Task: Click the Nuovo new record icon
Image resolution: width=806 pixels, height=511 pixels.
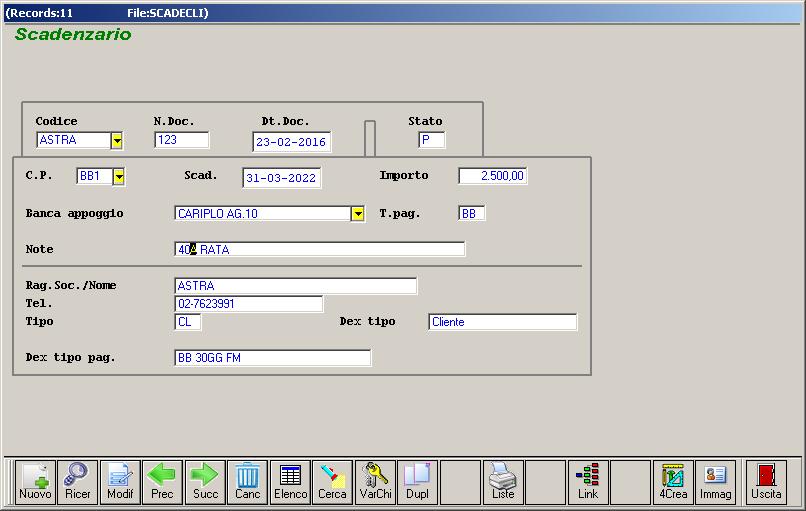Action: click(35, 482)
